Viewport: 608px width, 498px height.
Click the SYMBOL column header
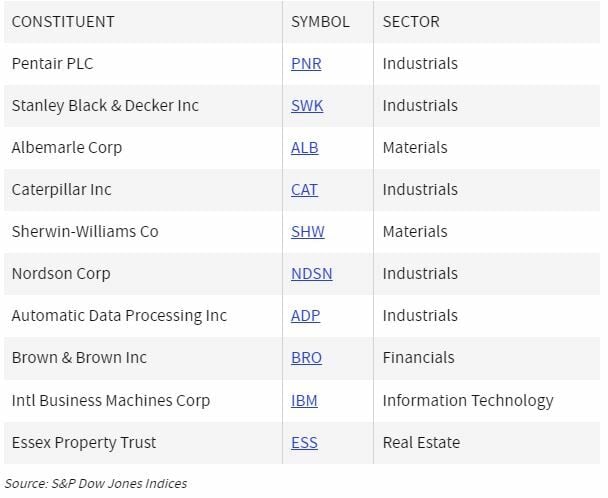[320, 21]
